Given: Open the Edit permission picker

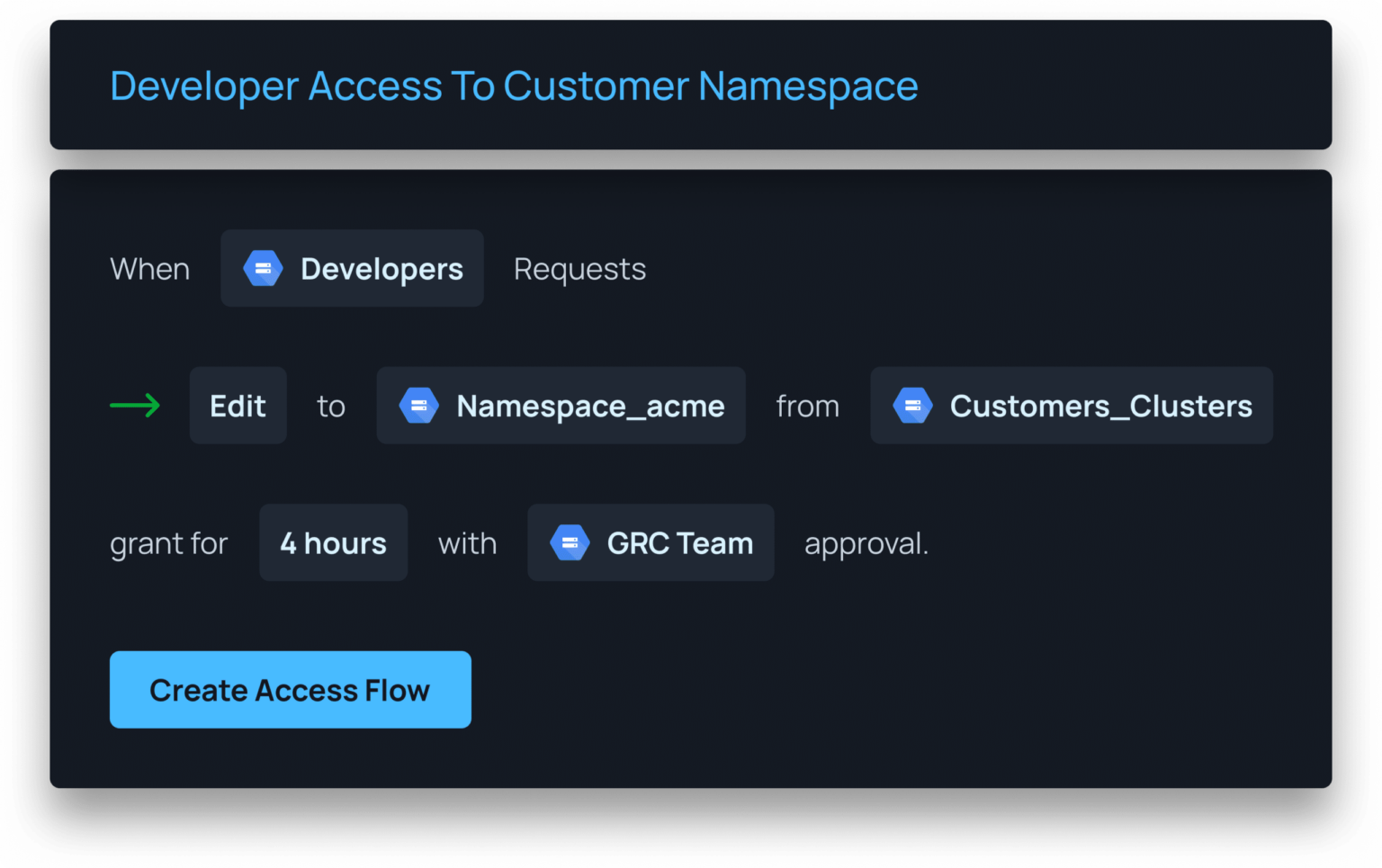Looking at the screenshot, I should pyautogui.click(x=238, y=406).
